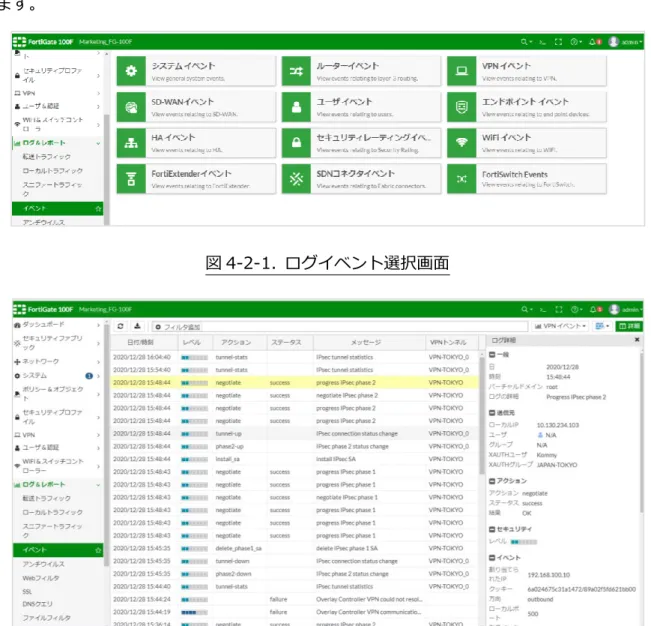Screen dimensions: 651x626
Task: Click the notification bell in lower header
Action: [595, 310]
